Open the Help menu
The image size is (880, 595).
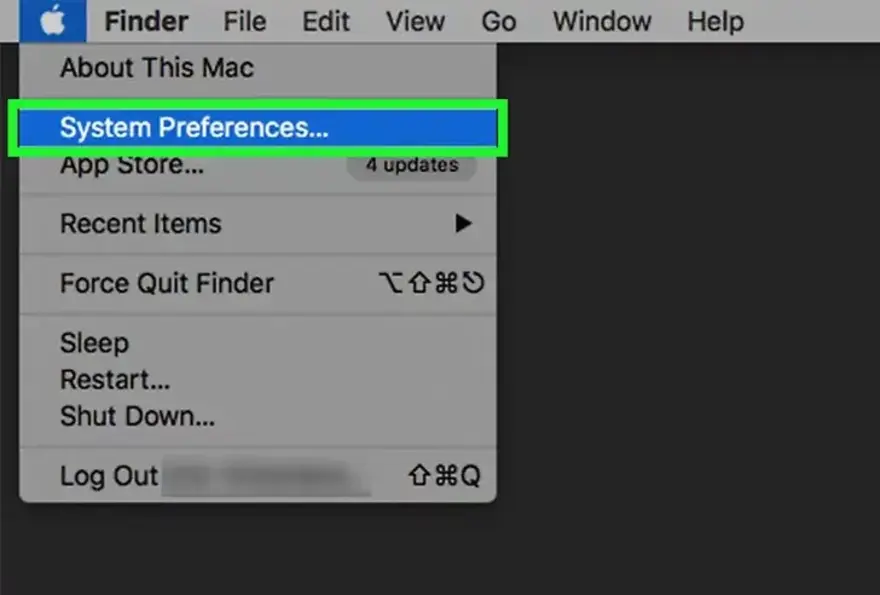coord(715,21)
